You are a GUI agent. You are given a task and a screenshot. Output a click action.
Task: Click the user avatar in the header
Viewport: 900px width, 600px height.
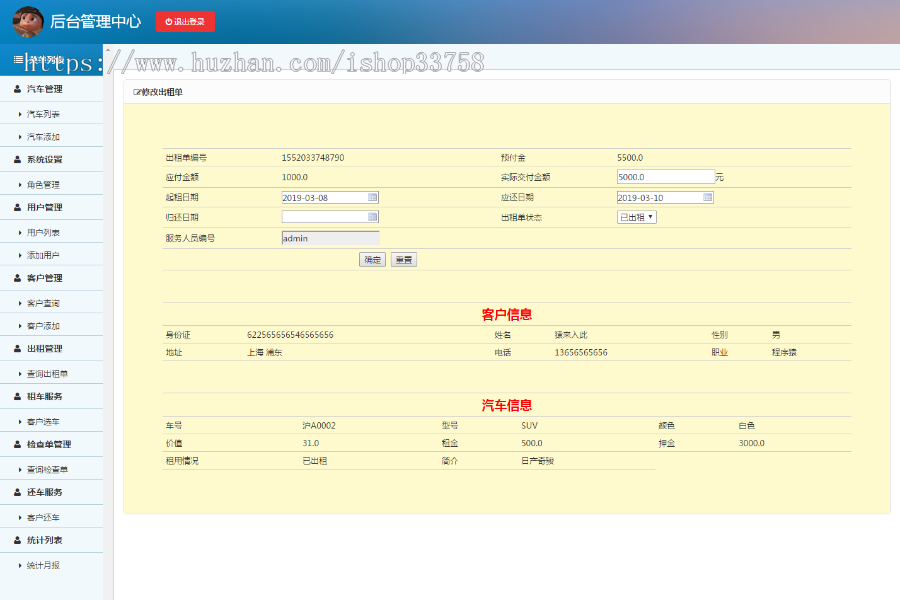point(26,21)
